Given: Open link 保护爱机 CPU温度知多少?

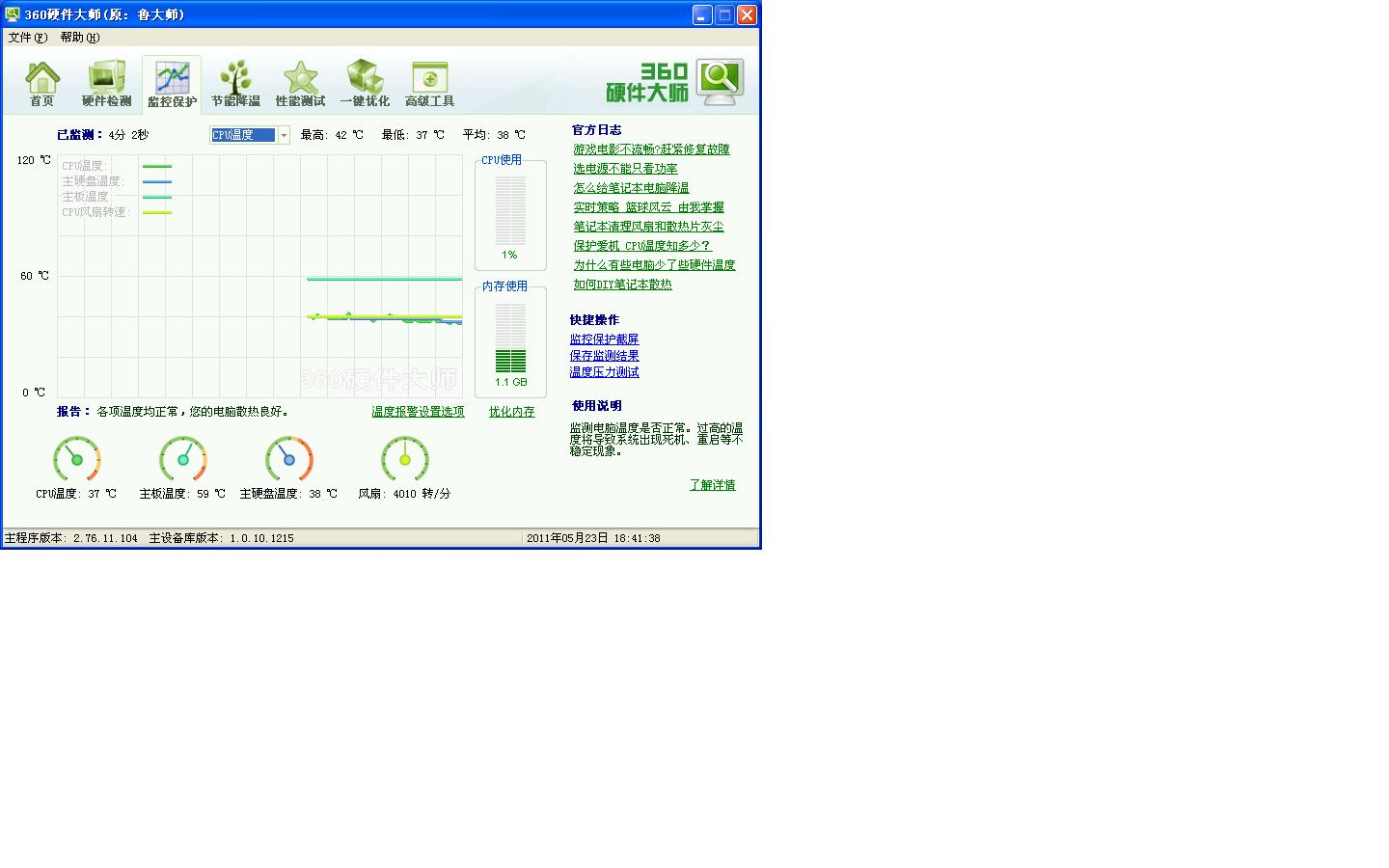Looking at the screenshot, I should [x=642, y=246].
